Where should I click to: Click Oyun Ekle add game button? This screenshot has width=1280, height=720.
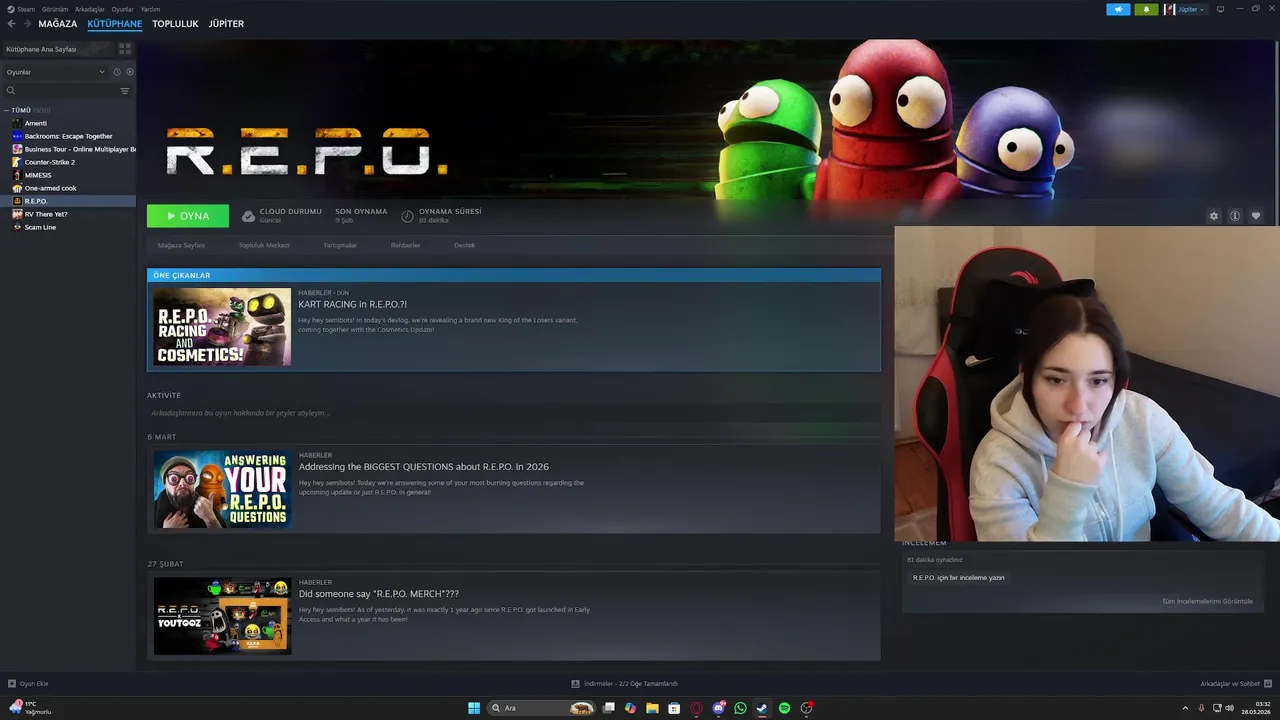[28, 684]
